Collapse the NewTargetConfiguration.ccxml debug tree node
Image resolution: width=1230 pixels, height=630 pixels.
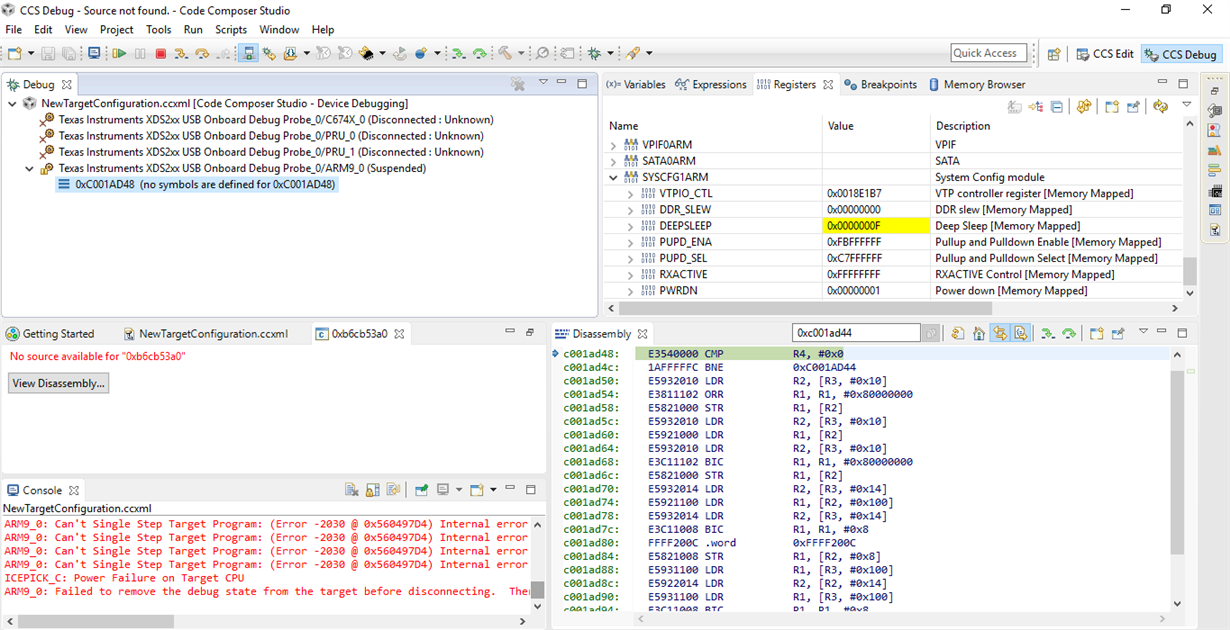[x=12, y=103]
